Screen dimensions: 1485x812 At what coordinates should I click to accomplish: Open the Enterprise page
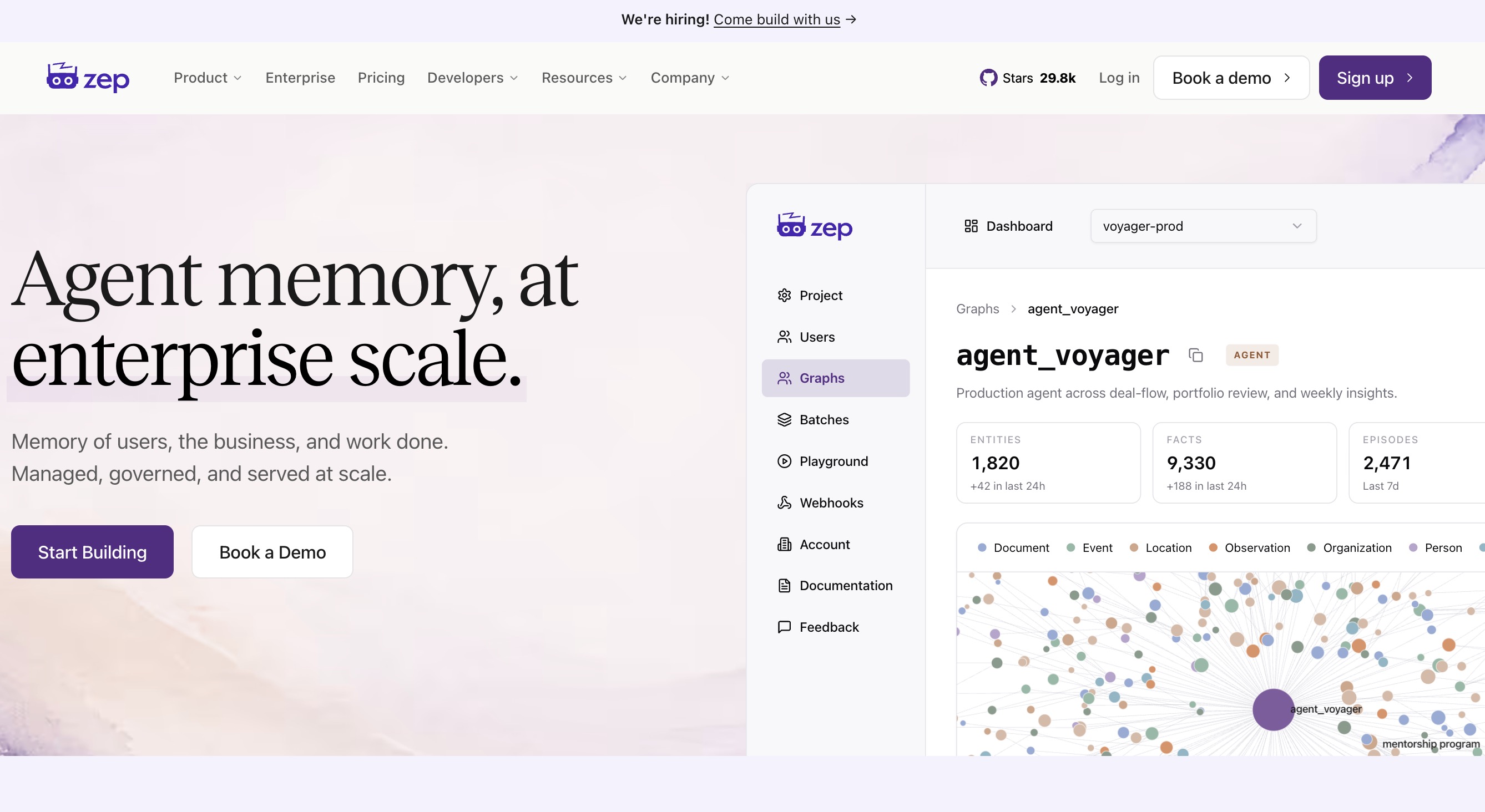click(300, 78)
